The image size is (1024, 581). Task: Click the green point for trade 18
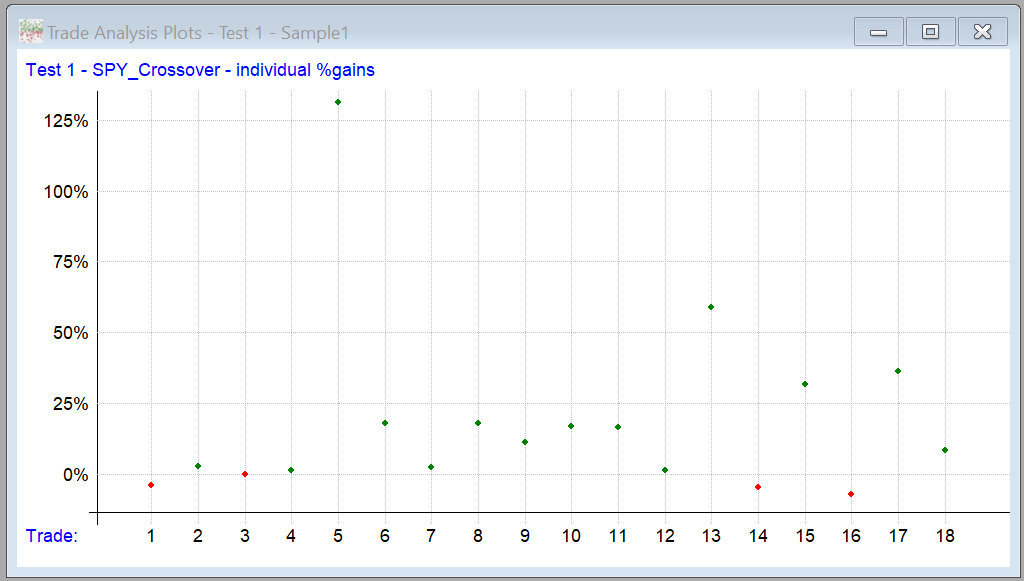coord(945,450)
